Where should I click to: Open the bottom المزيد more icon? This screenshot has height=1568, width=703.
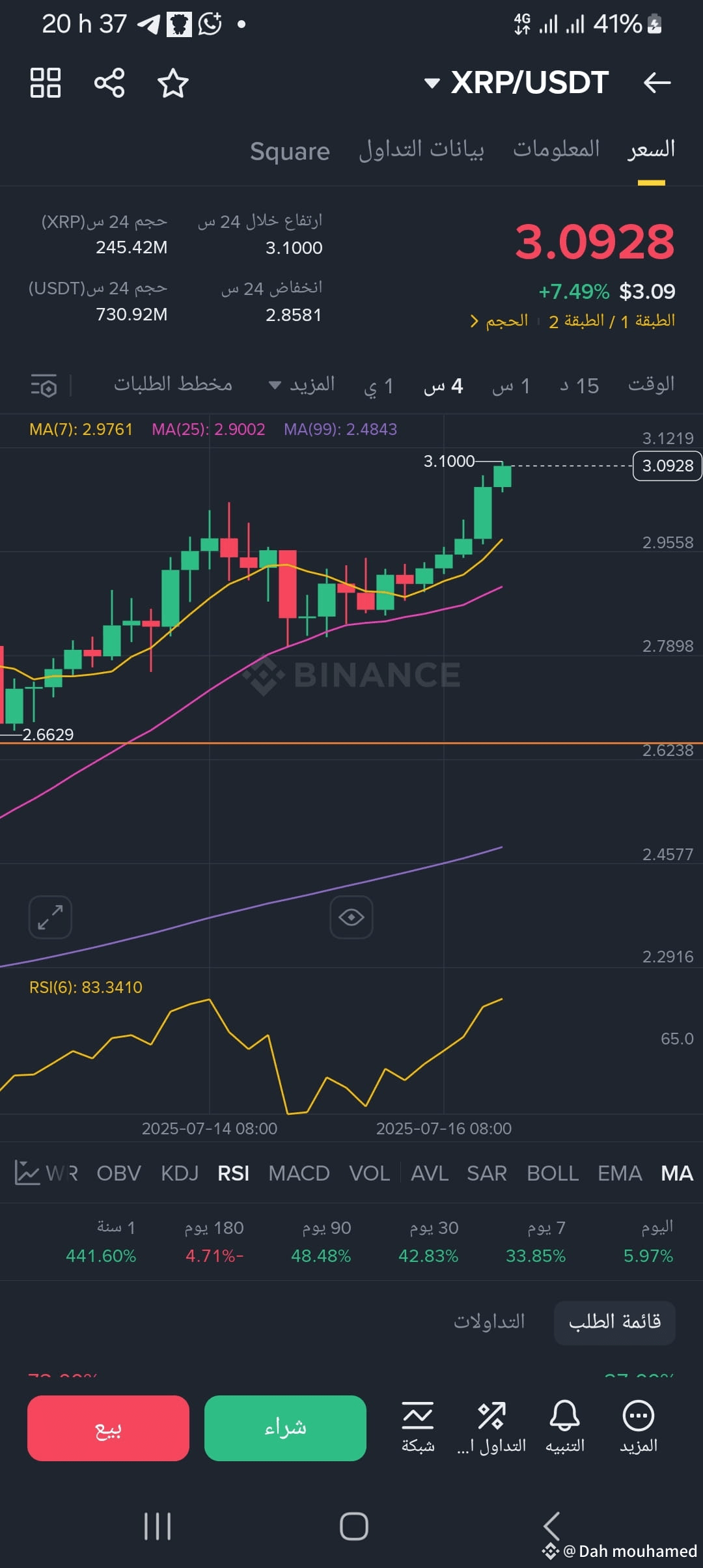pyautogui.click(x=639, y=1428)
